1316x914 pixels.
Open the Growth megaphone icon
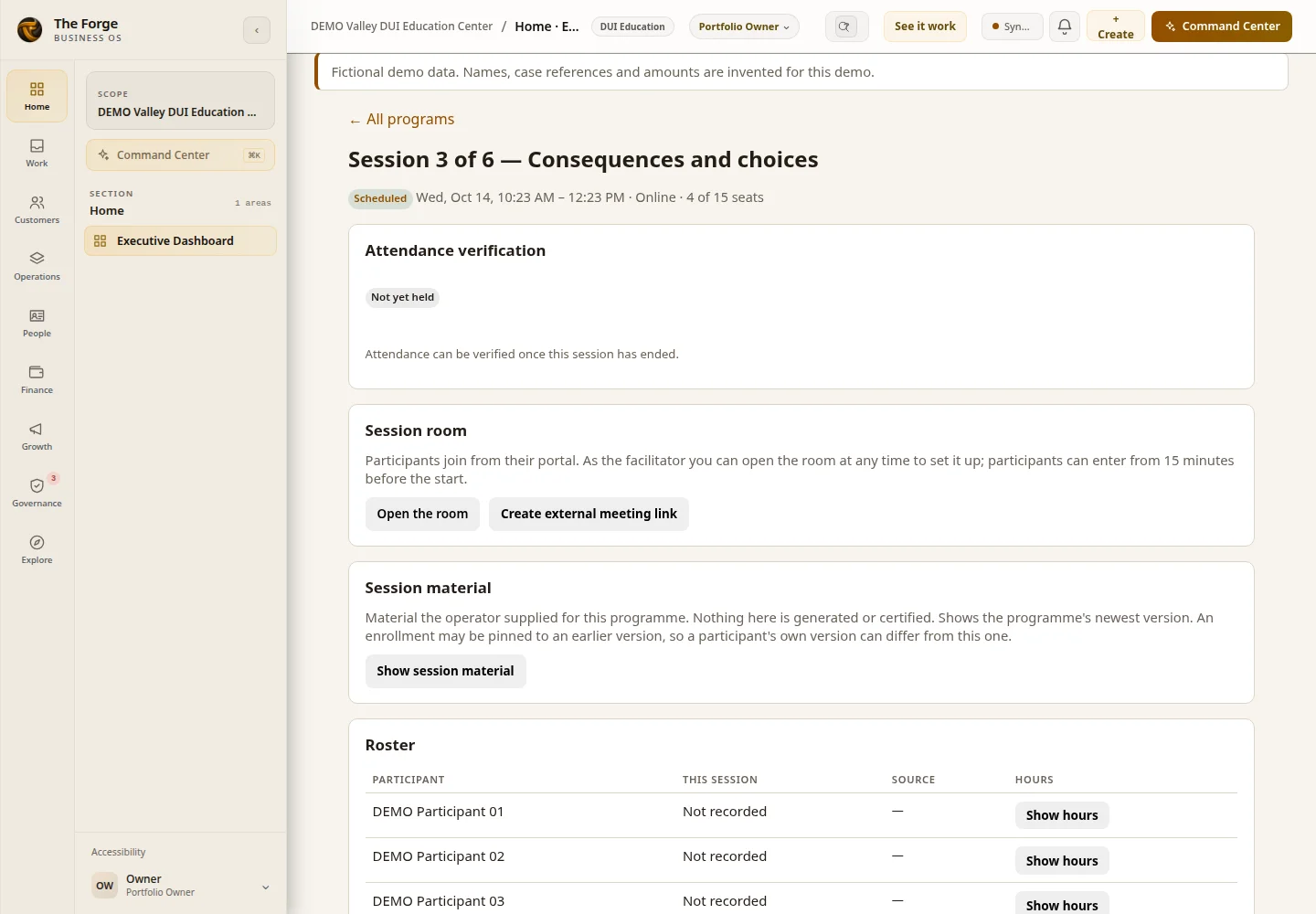point(37,436)
